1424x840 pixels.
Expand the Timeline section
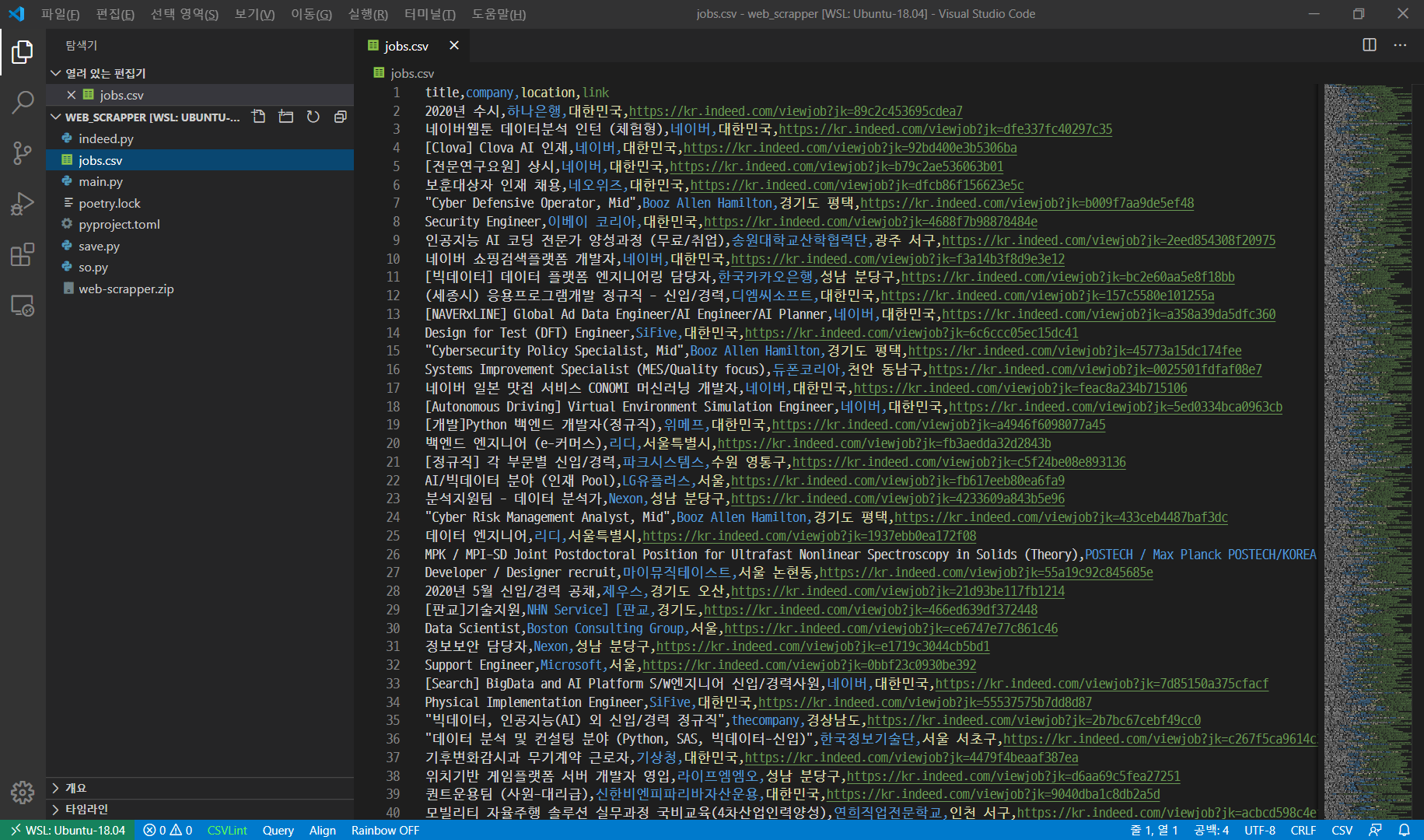point(200,809)
